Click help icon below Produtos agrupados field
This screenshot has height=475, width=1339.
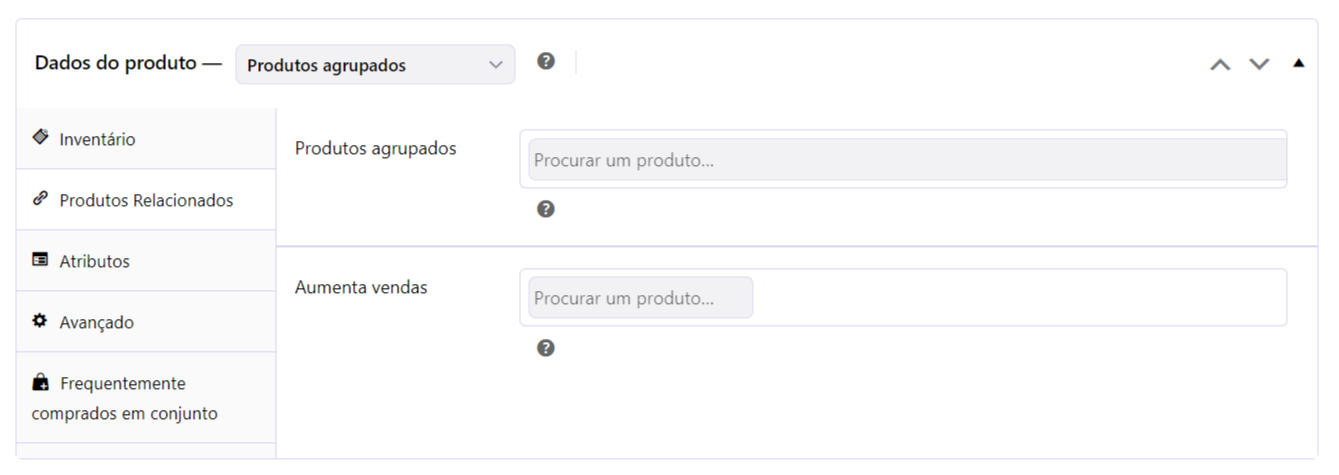tap(546, 209)
